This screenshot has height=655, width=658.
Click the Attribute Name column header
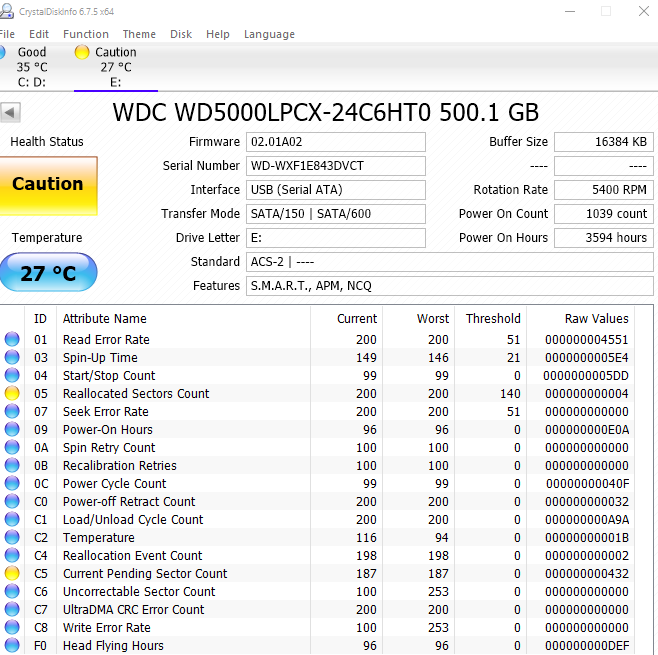coord(104,318)
